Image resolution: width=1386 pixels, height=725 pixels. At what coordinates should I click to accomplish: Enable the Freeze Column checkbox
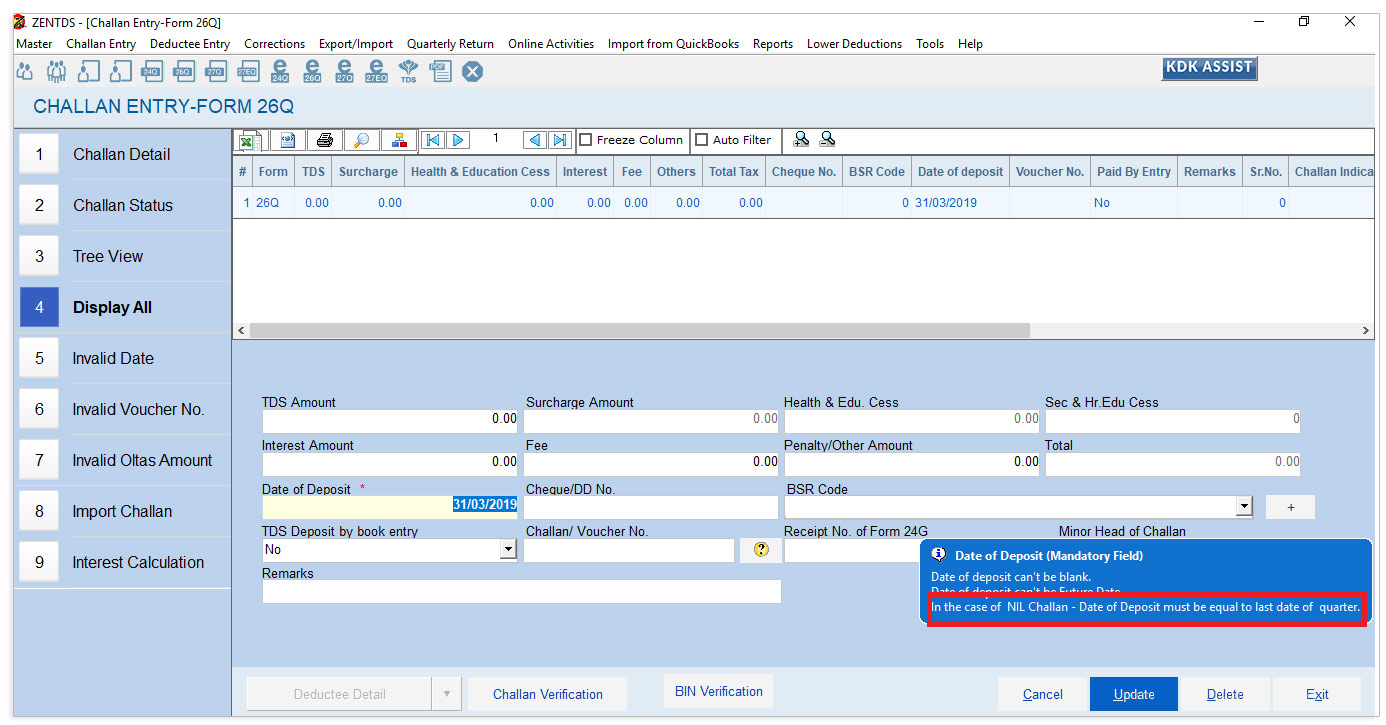[587, 140]
